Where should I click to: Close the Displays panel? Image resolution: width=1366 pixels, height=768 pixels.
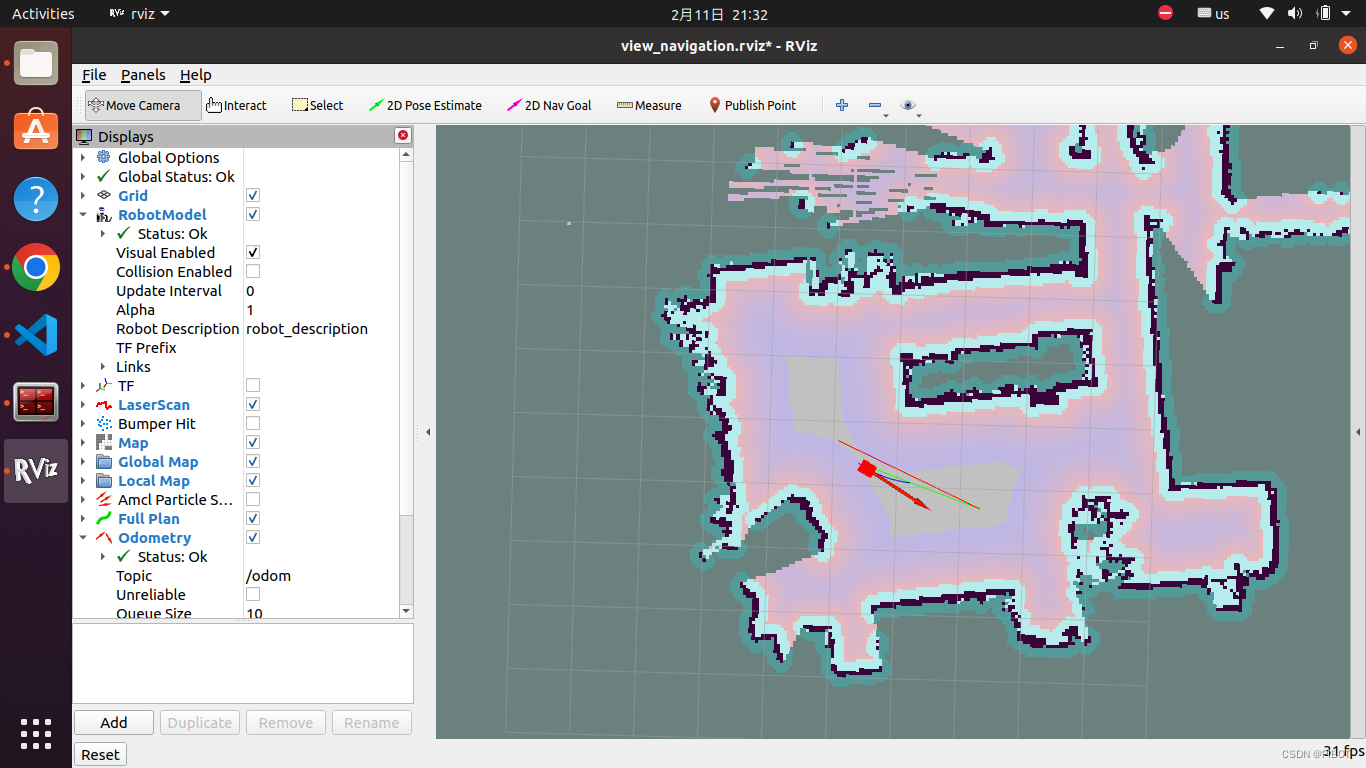[403, 136]
